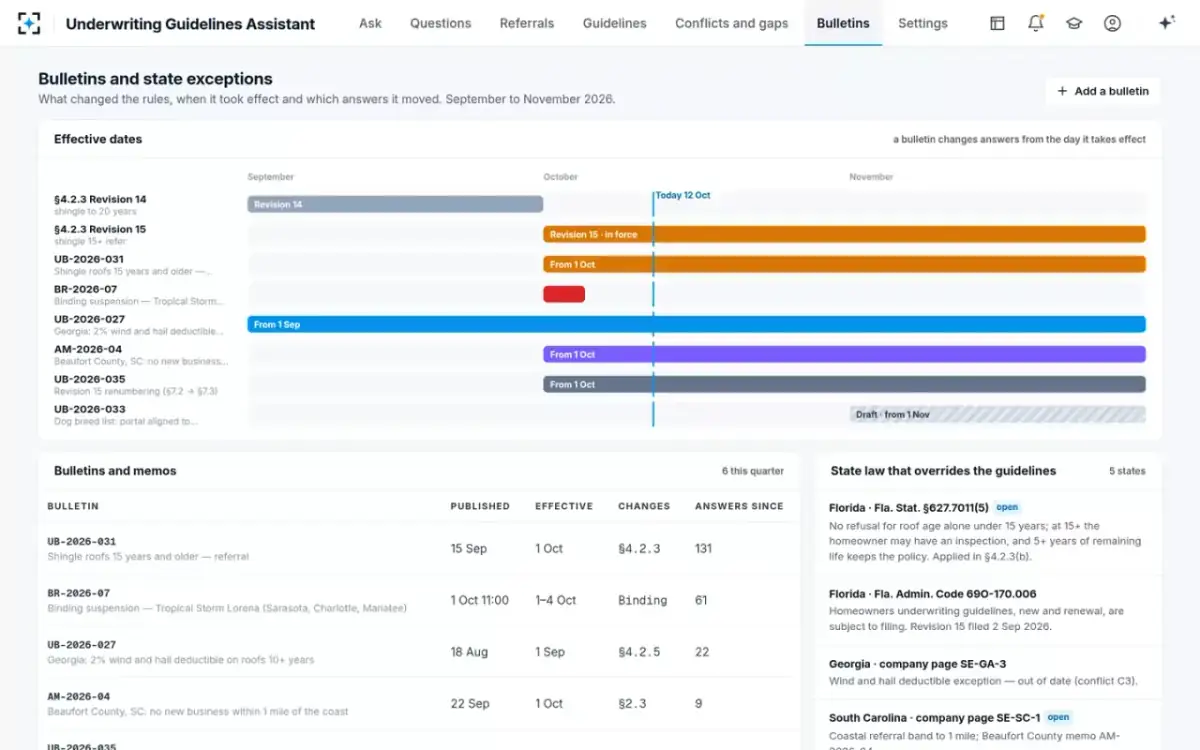
Task: Open the AI sparkle assistant icon
Action: (1166, 23)
